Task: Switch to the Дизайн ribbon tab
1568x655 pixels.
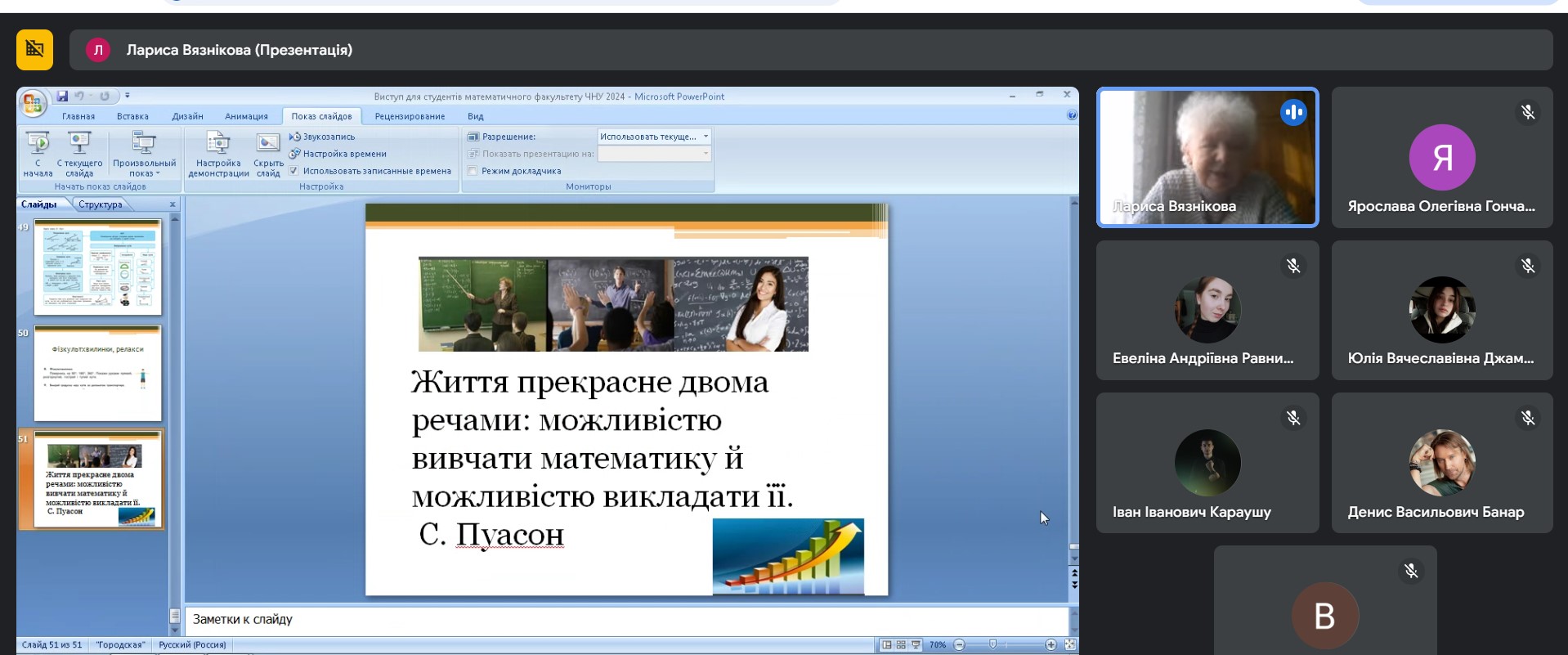Action: pyautogui.click(x=187, y=116)
